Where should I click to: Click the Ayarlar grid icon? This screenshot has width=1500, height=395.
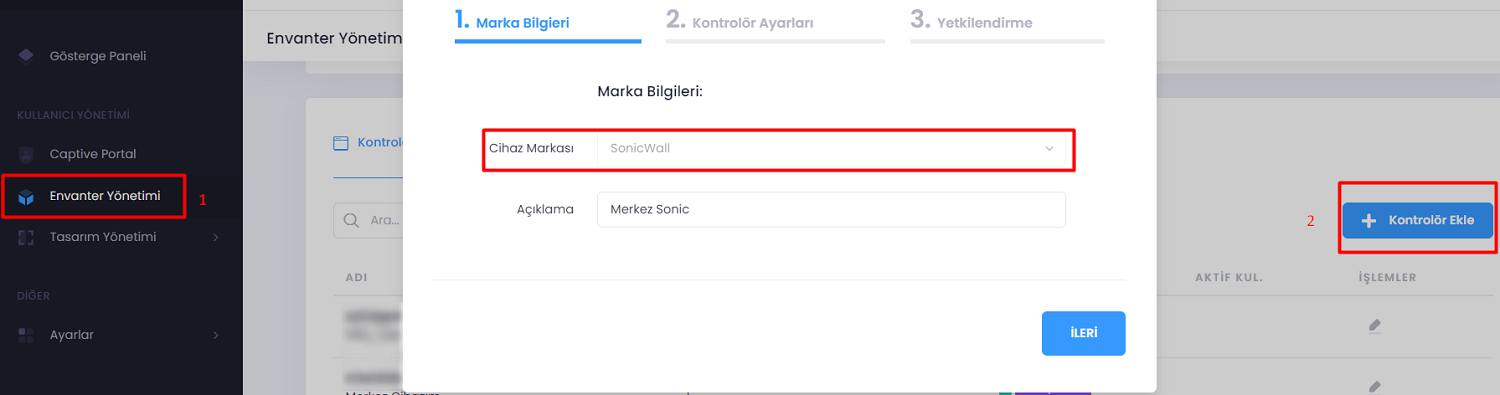point(26,335)
